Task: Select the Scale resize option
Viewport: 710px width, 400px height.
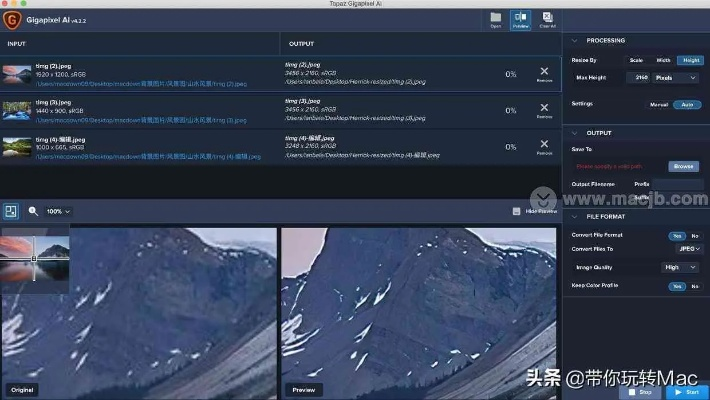Action: click(x=636, y=60)
